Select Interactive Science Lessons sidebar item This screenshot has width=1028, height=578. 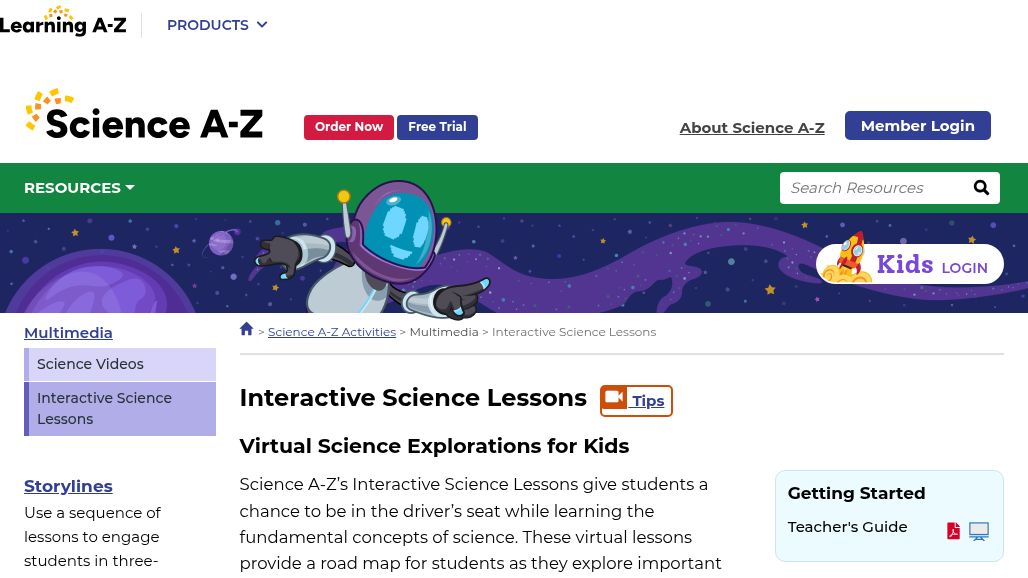click(x=104, y=408)
